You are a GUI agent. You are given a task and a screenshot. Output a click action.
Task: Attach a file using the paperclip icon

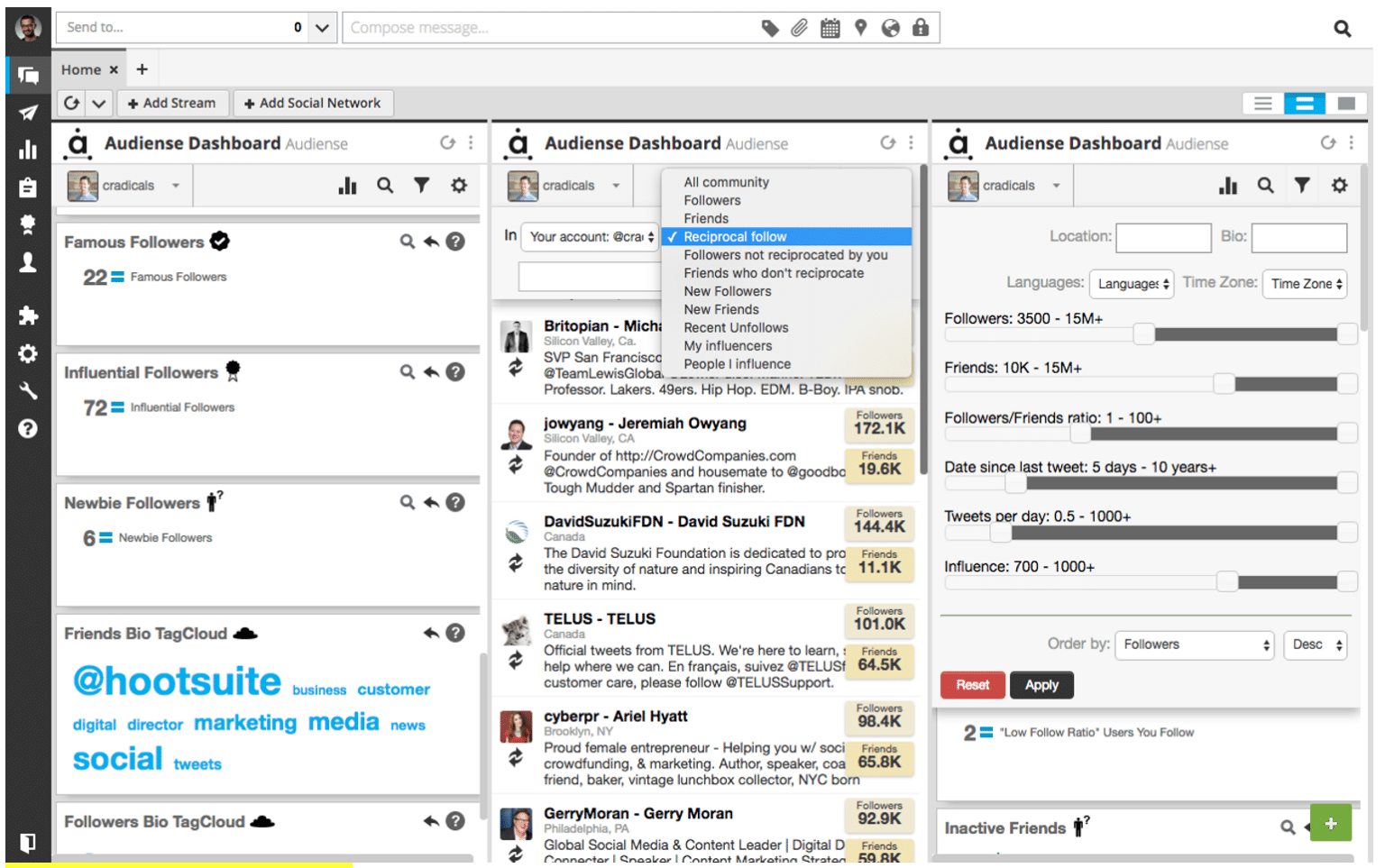click(x=799, y=27)
